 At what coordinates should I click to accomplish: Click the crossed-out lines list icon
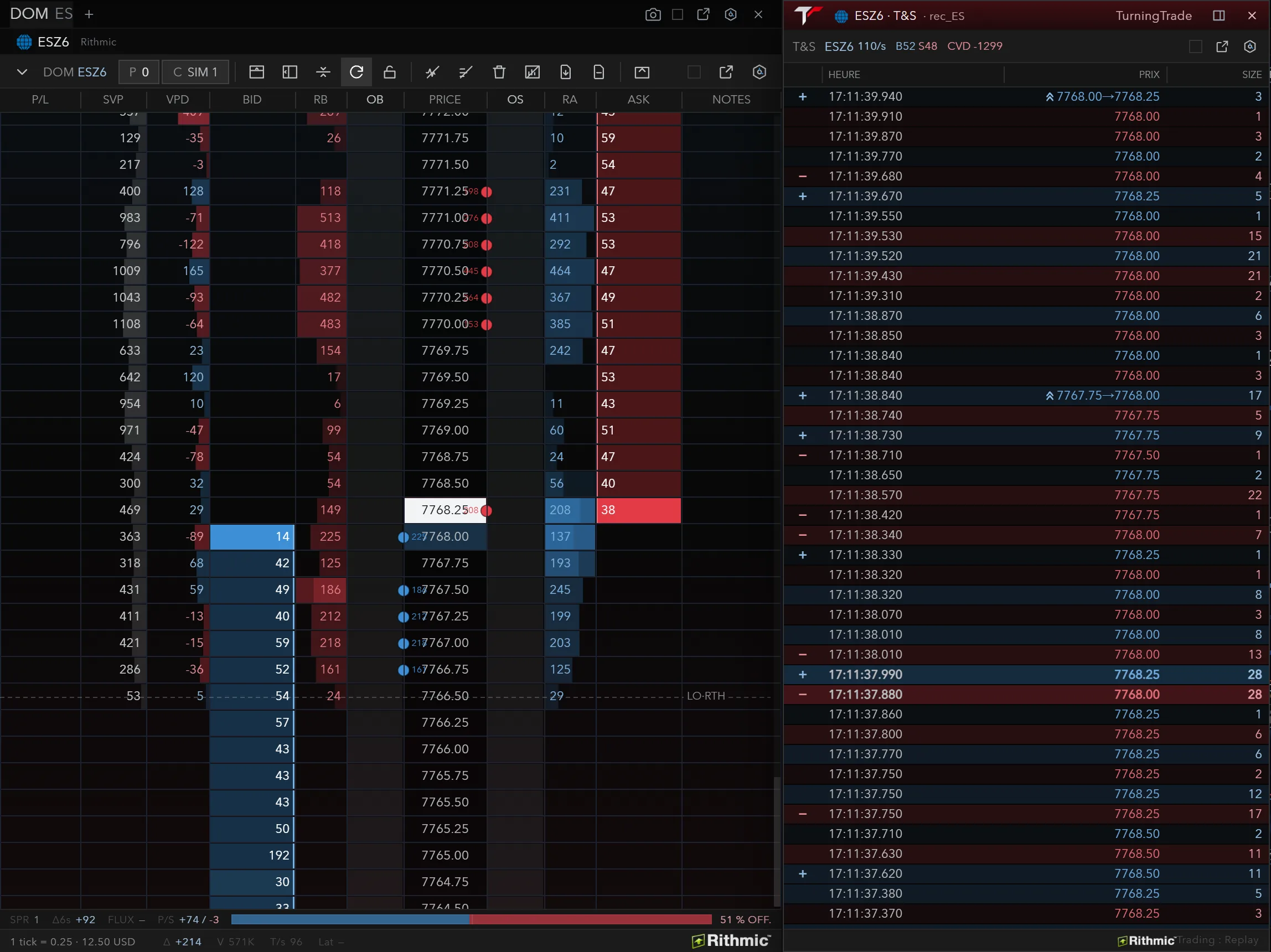pyautogui.click(x=466, y=72)
